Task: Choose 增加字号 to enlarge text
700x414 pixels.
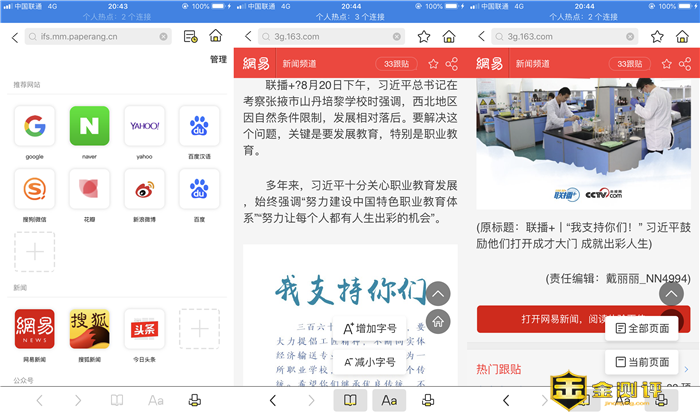Action: 371,329
